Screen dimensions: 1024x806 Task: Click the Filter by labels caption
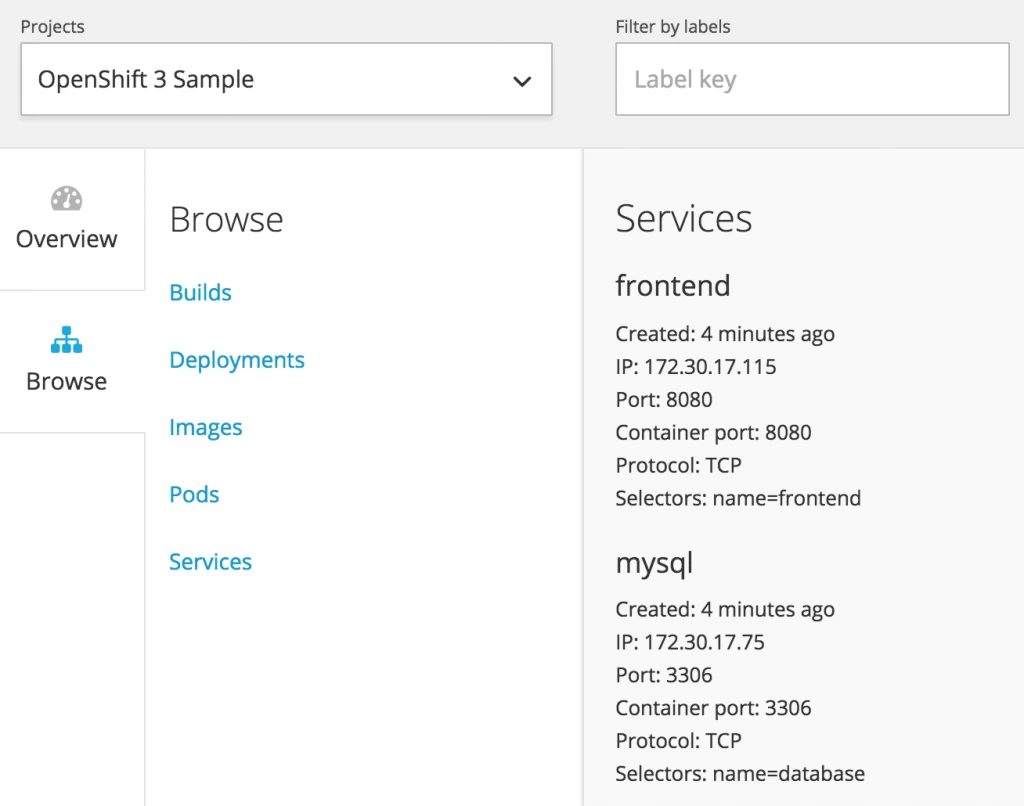[673, 27]
